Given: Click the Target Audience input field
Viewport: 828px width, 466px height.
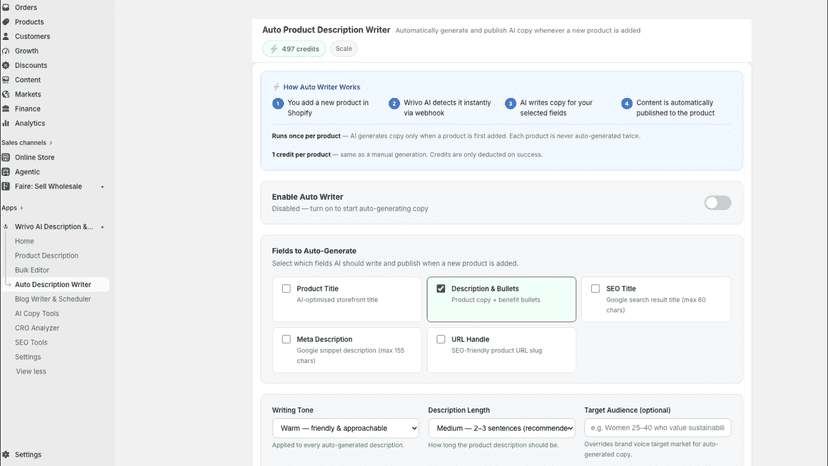Looking at the screenshot, I should click(657, 428).
